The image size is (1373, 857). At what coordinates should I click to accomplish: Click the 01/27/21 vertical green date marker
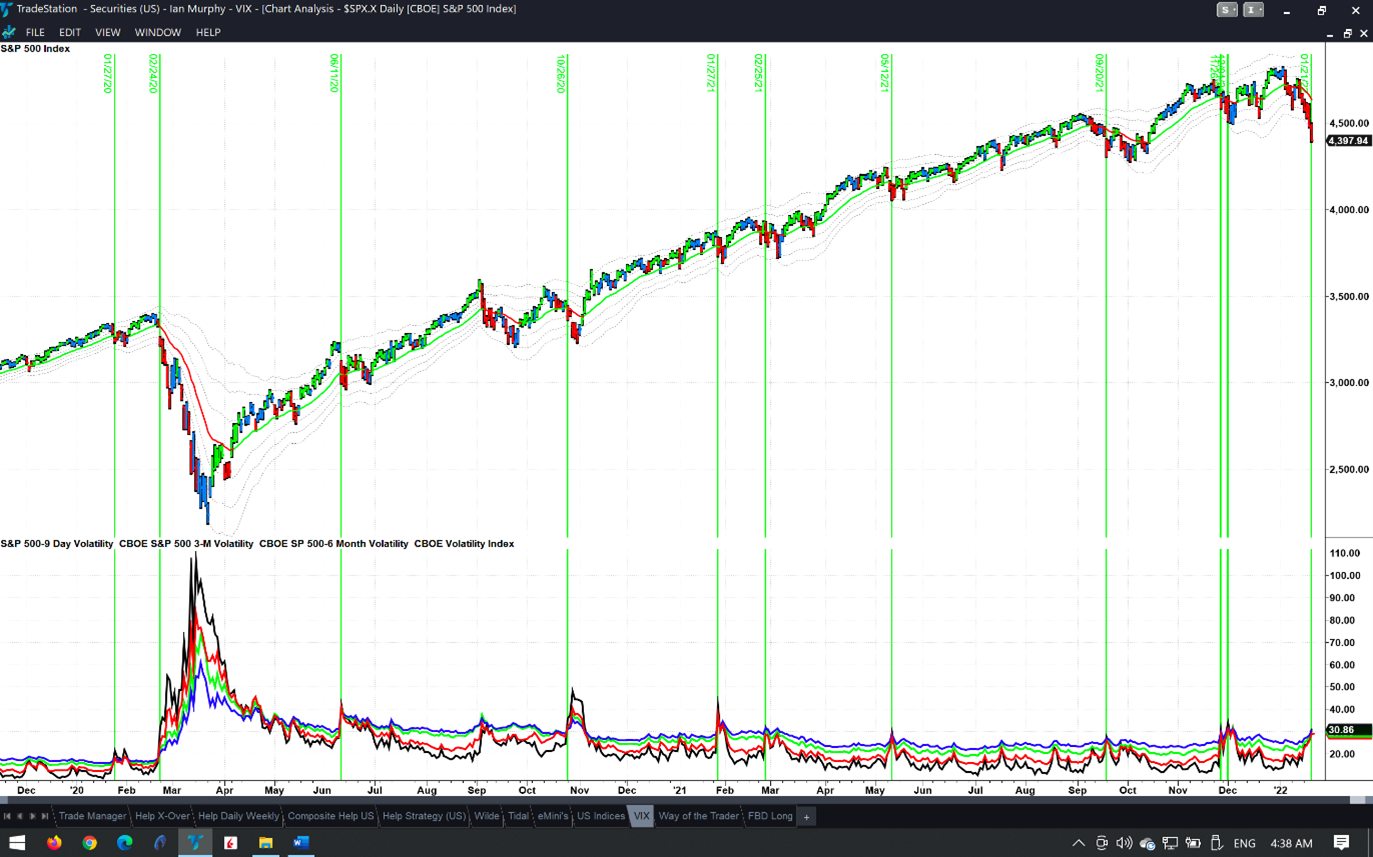click(717, 300)
